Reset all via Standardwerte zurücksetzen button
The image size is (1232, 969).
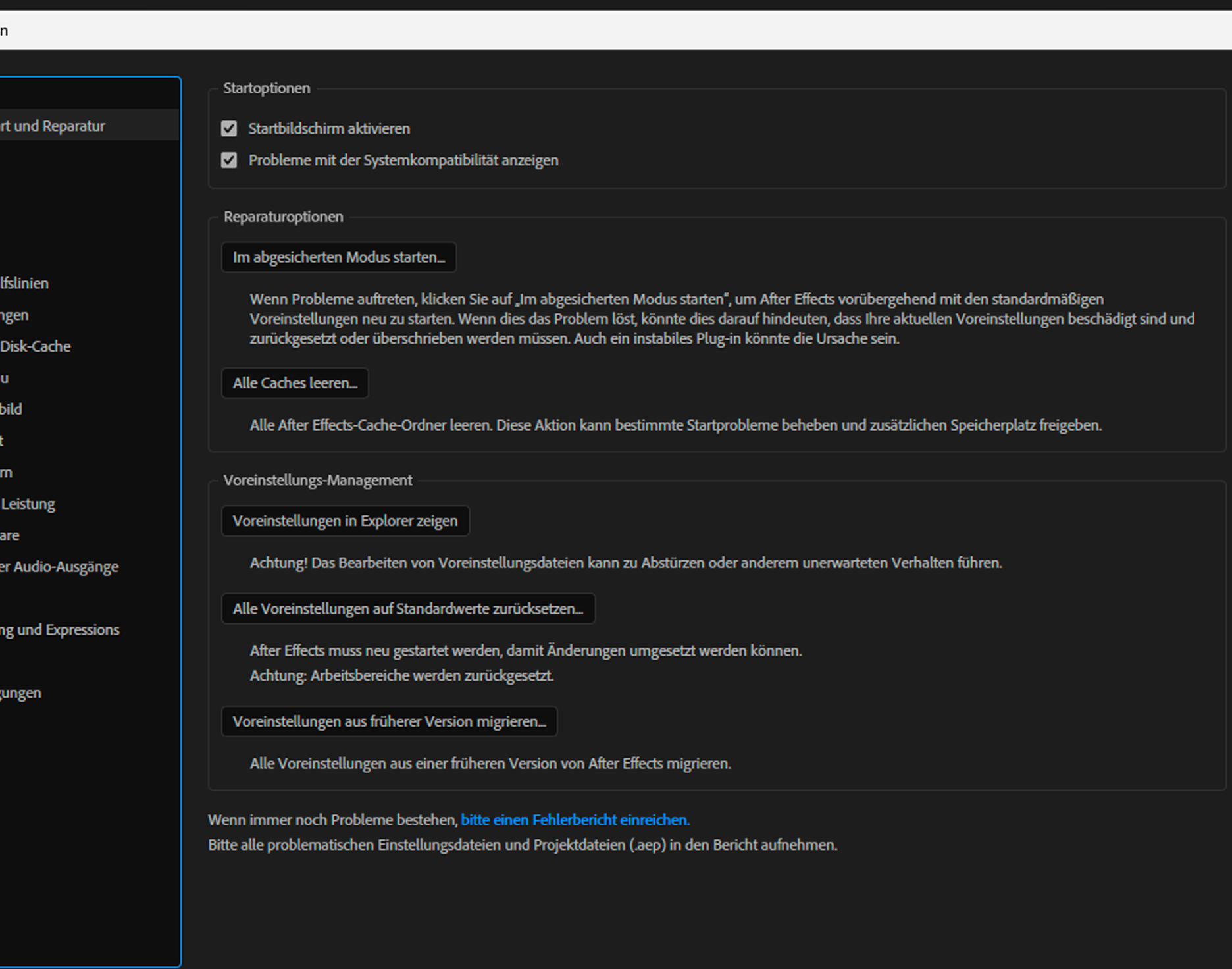click(408, 609)
